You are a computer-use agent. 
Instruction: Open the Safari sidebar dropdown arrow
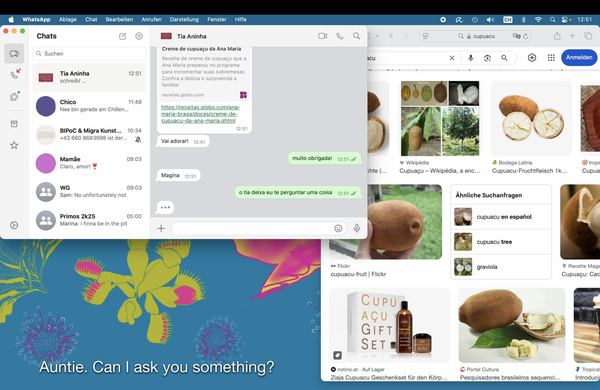(377, 36)
